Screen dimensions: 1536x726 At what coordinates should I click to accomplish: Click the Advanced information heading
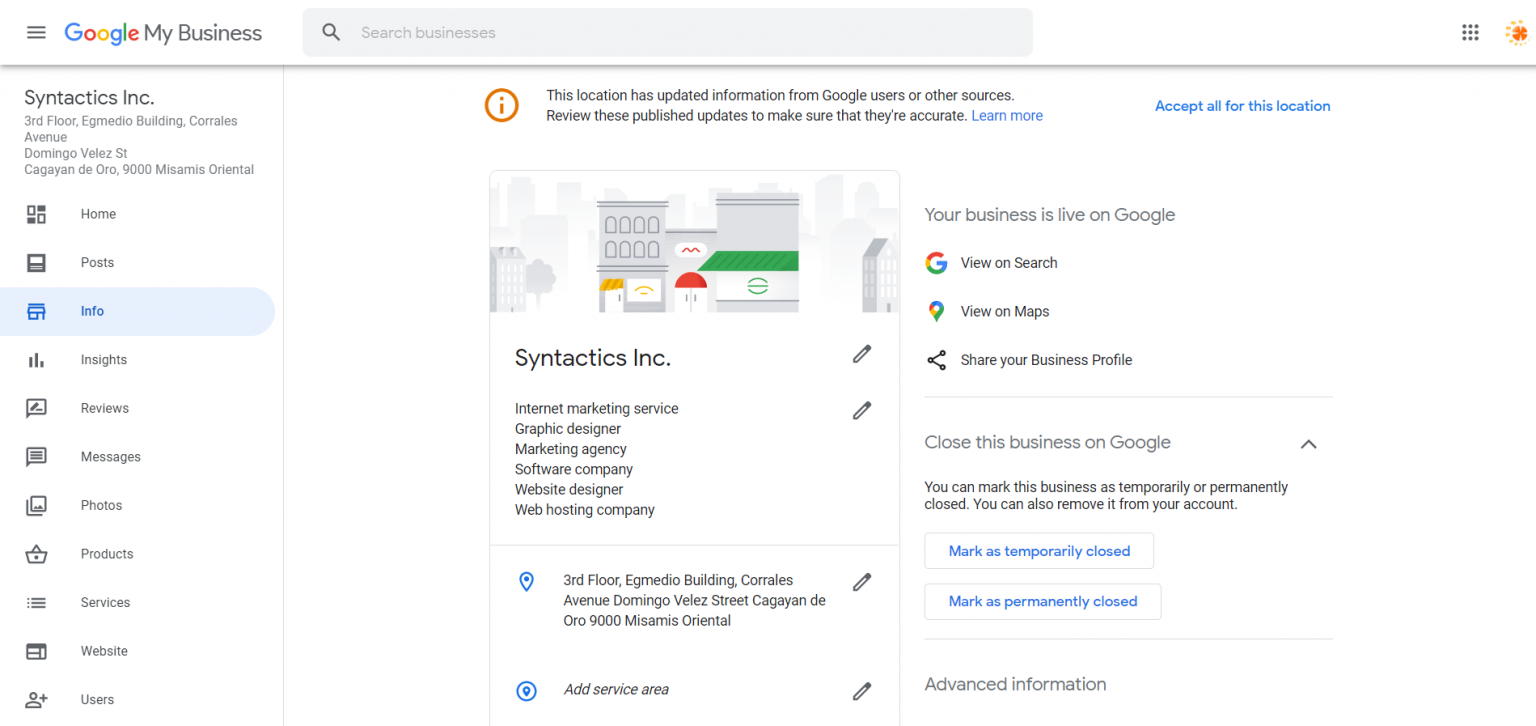[x=1015, y=685]
